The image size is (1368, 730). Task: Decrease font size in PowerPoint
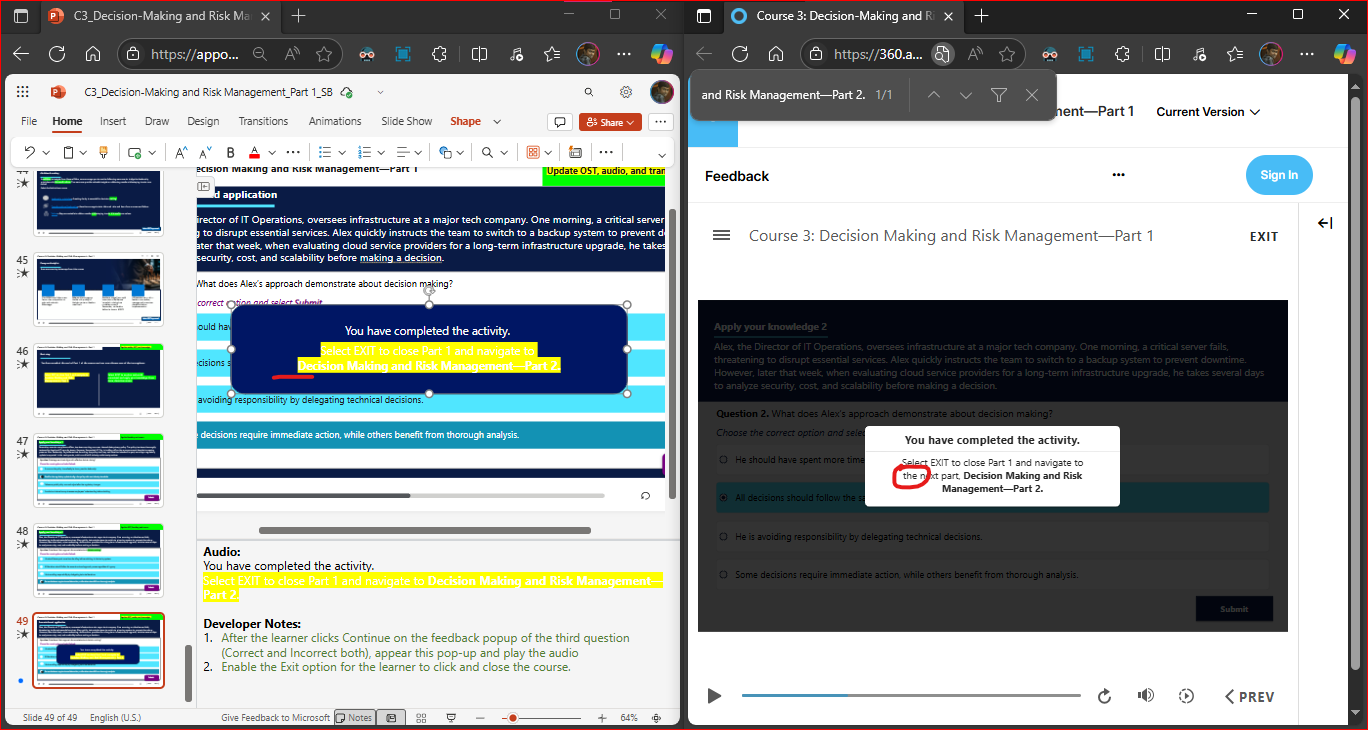[x=205, y=152]
